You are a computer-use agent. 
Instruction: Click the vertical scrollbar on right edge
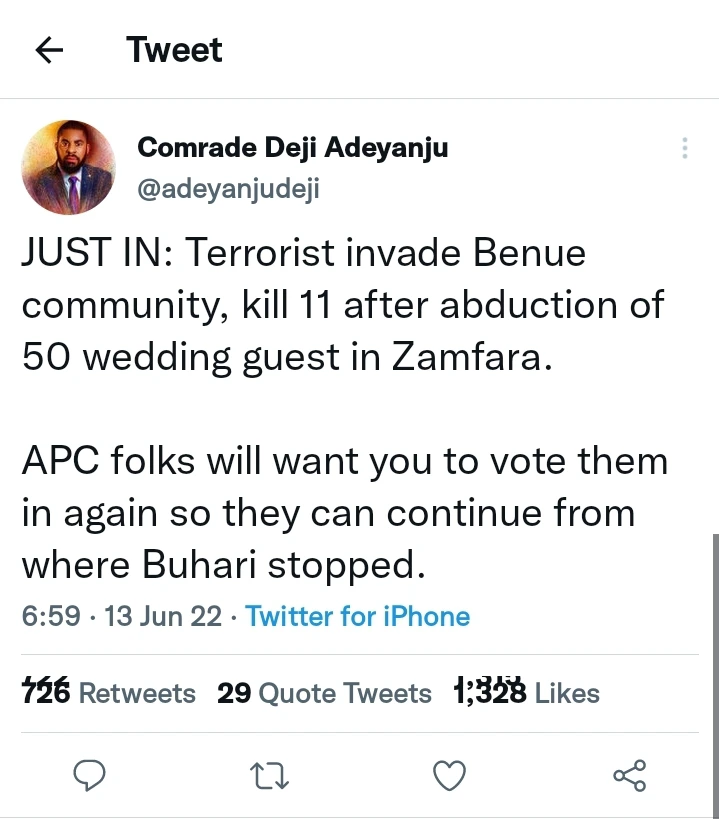pyautogui.click(x=714, y=620)
